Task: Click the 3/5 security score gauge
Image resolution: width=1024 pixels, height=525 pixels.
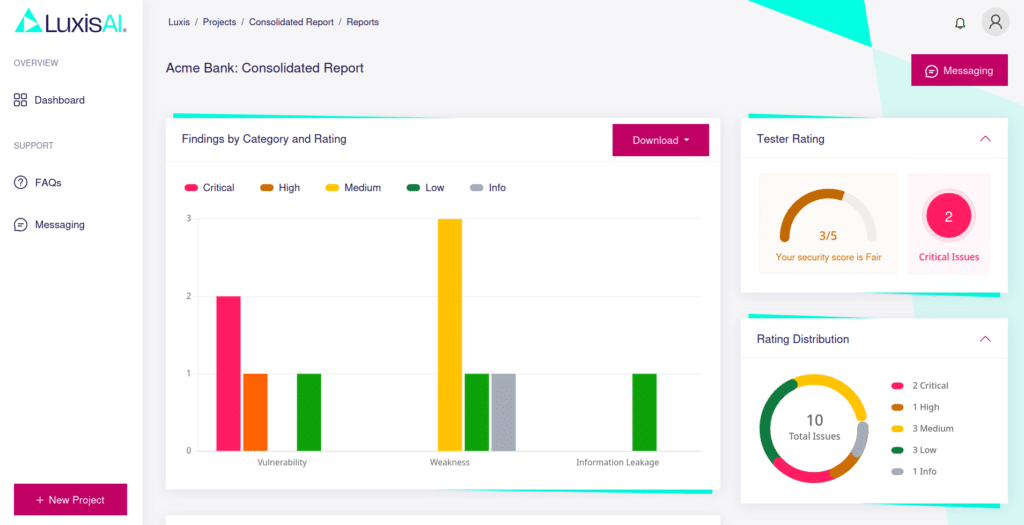Action: tap(828, 222)
